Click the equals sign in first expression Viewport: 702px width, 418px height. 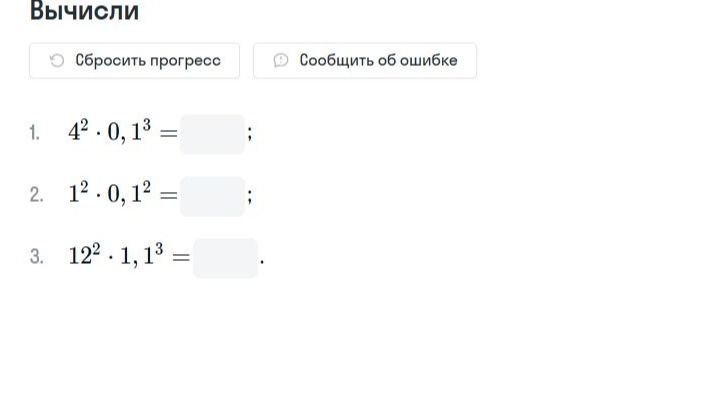click(x=168, y=133)
